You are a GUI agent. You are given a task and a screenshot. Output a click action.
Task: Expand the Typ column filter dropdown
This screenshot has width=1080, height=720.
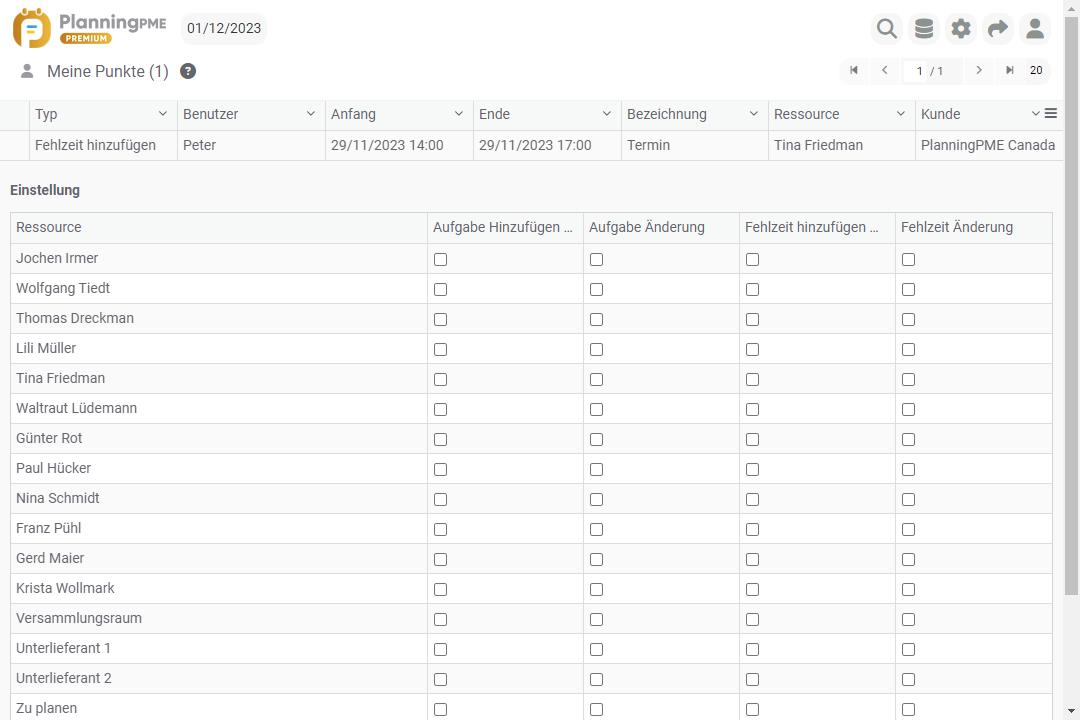click(163, 114)
